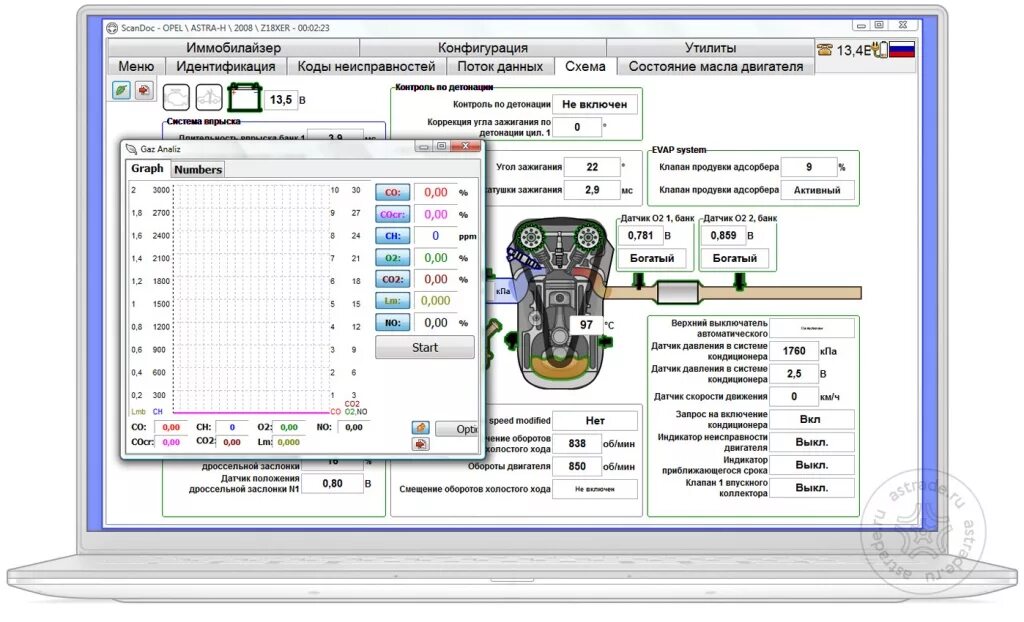Minimize the Gaz Analiz window
This screenshot has height=622, width=1024.
coord(424,146)
